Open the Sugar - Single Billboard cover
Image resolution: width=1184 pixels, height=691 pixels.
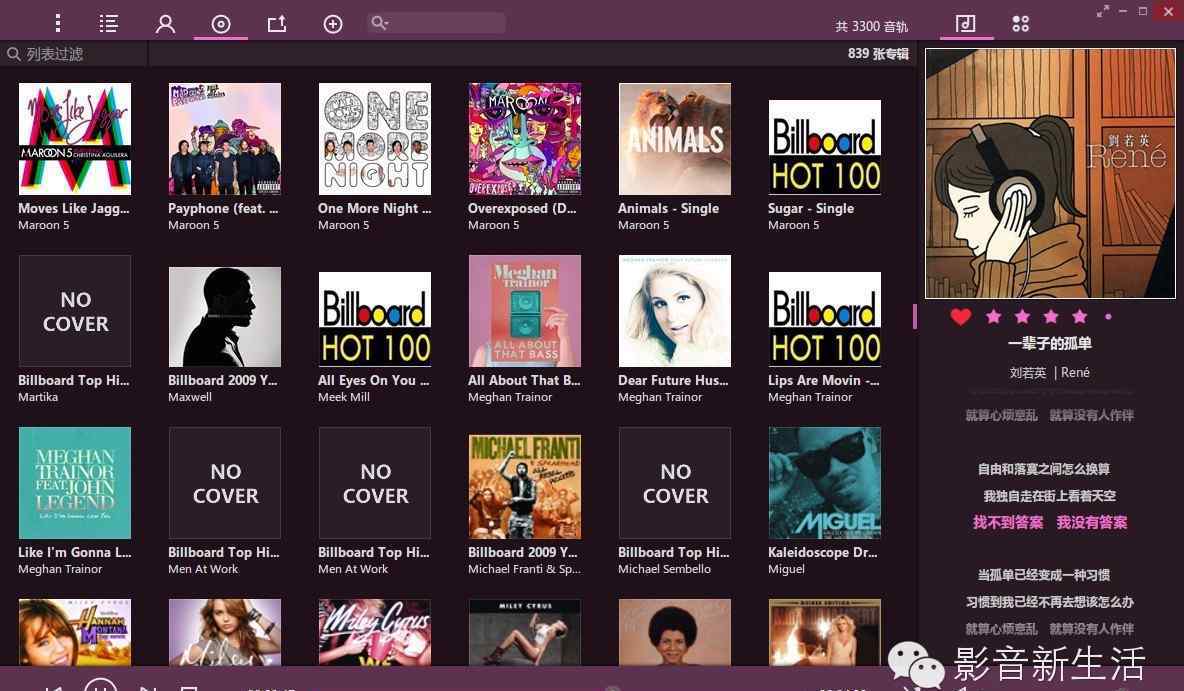click(x=825, y=147)
